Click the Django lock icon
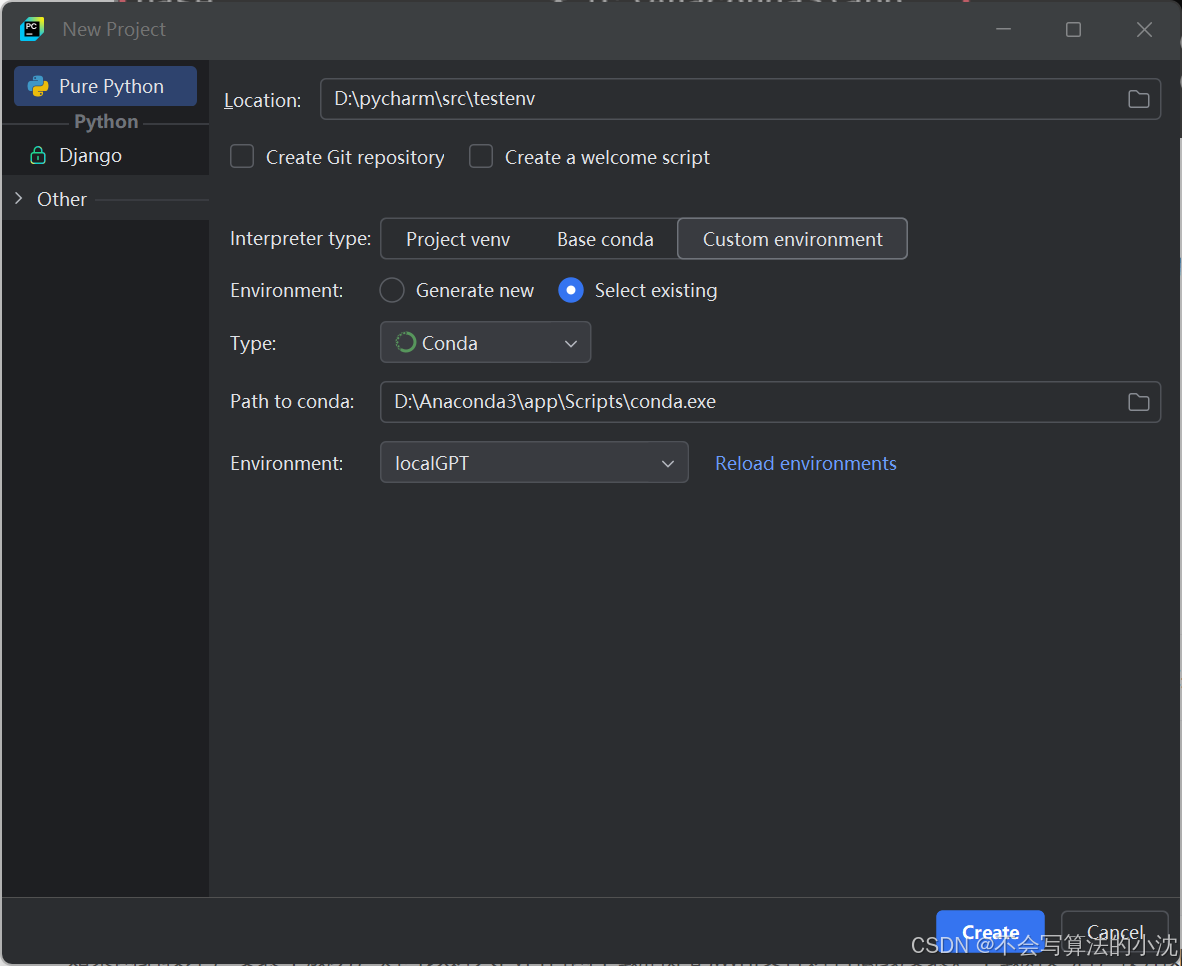1182x966 pixels. 38,155
